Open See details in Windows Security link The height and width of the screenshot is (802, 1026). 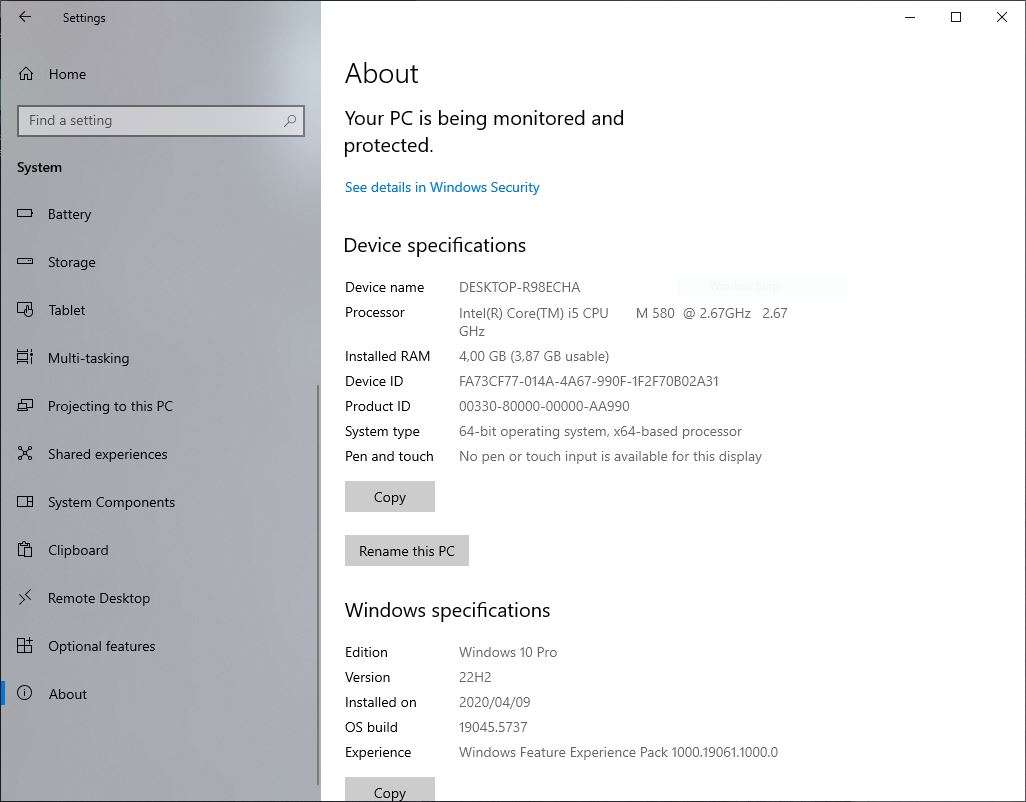click(442, 187)
